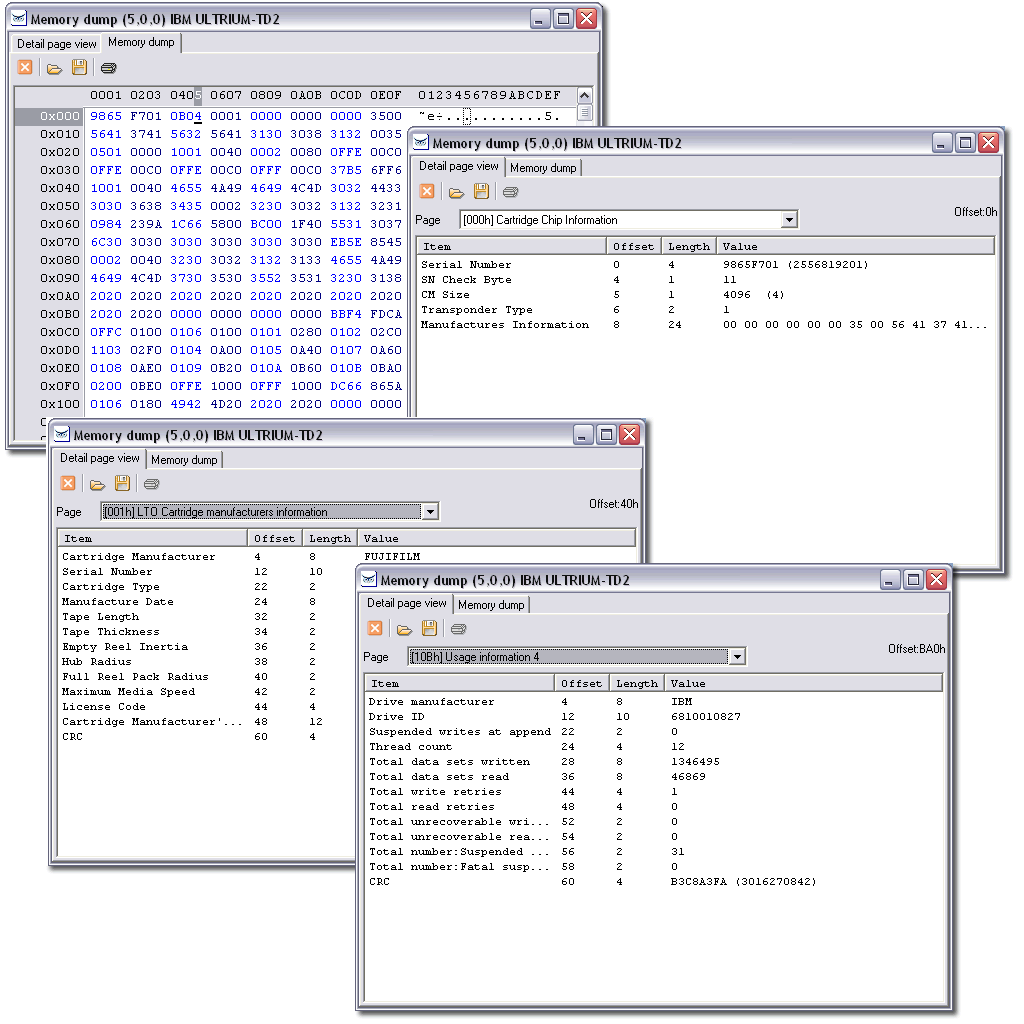Click the open folder icon in the Cartridge Chip Information window
The width and height of the screenshot is (1024, 1024).
tap(456, 192)
